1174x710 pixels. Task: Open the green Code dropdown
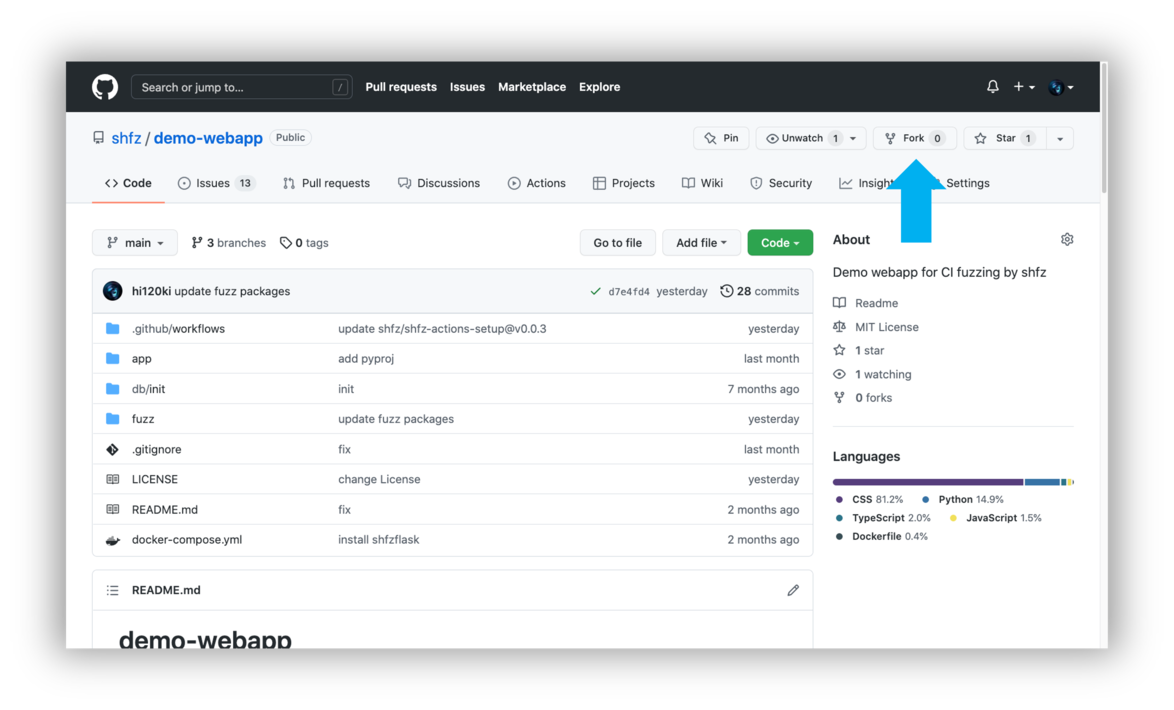tap(779, 243)
